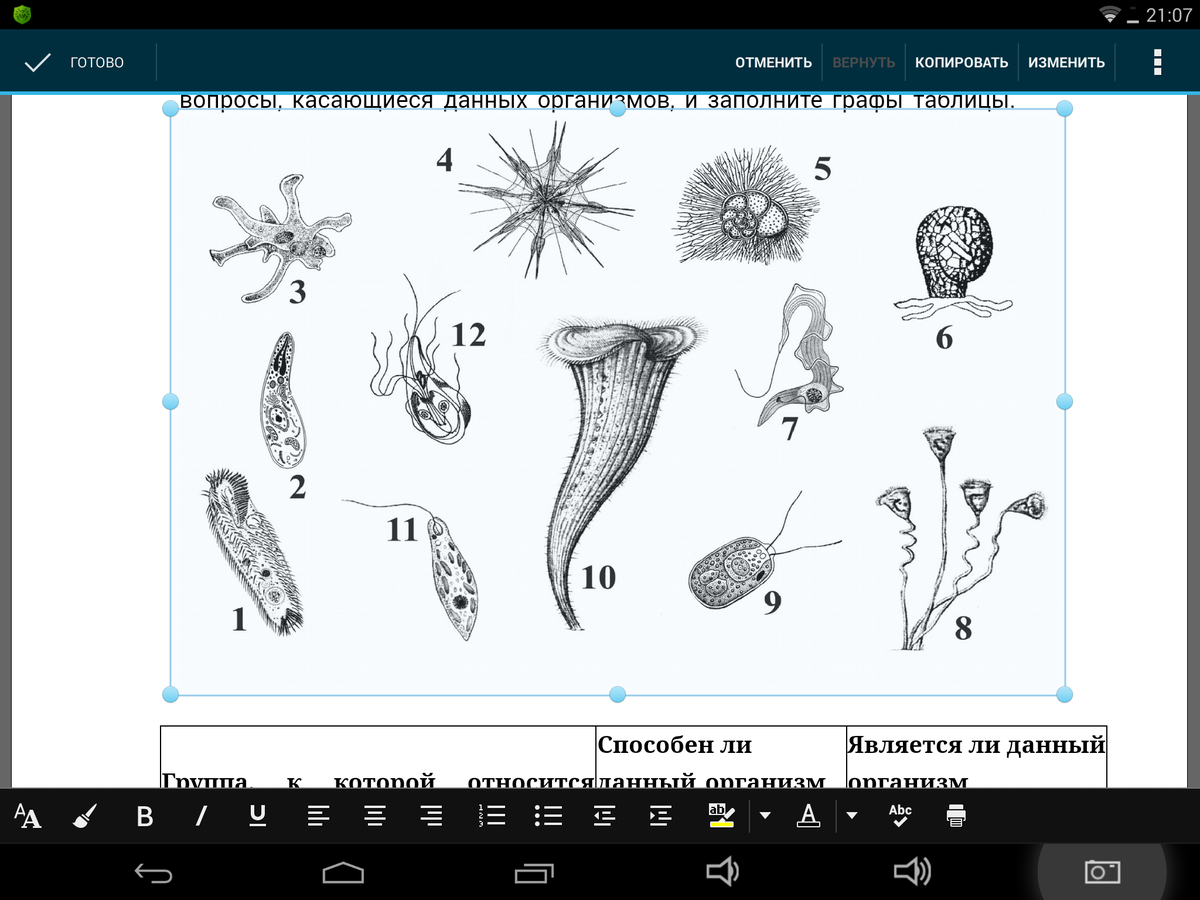Open the three-dot overflow menu
The image size is (1200, 900).
click(x=1157, y=62)
